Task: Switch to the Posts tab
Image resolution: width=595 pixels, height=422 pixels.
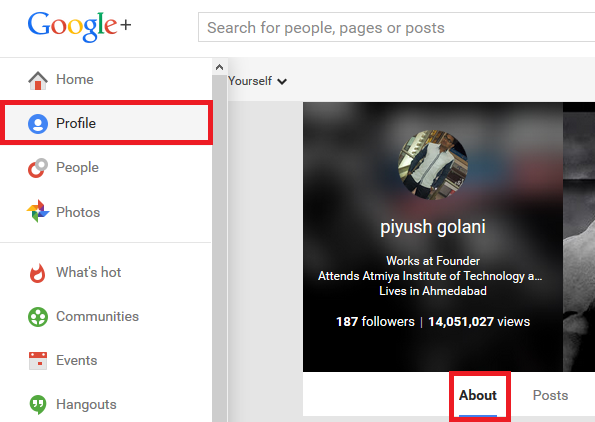Action: pos(550,395)
